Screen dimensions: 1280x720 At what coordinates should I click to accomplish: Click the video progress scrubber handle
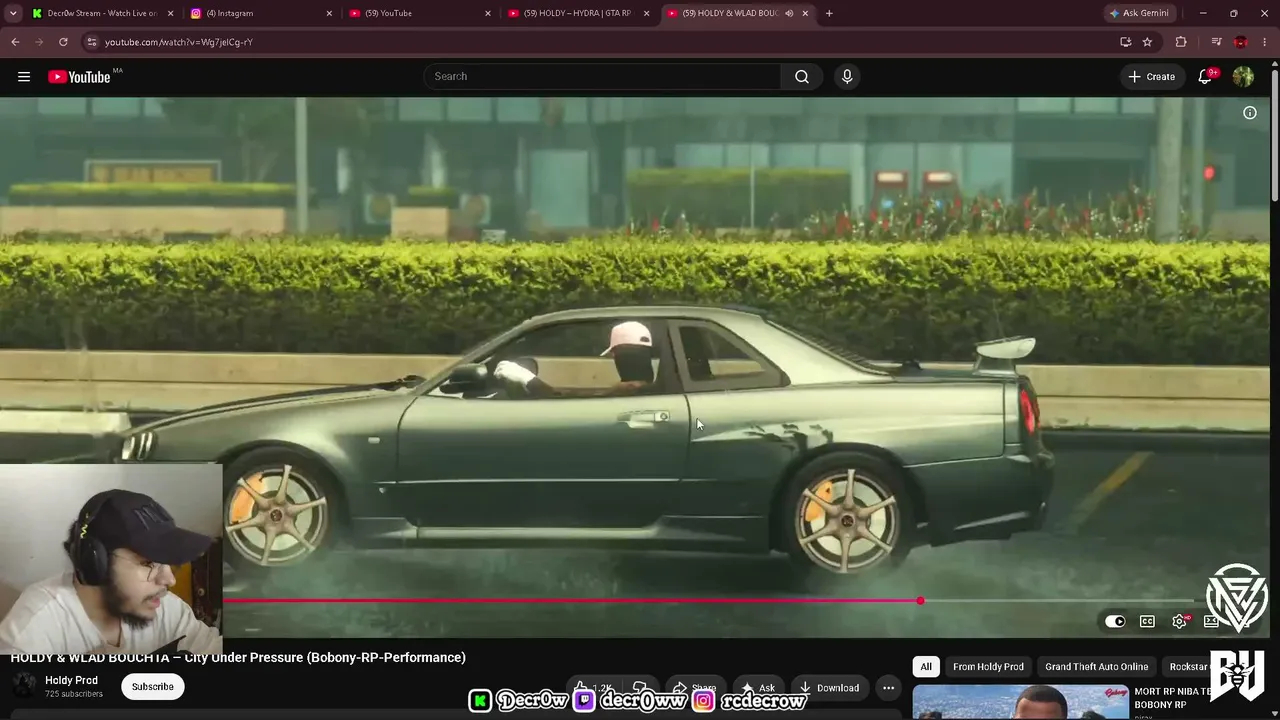[x=920, y=601]
